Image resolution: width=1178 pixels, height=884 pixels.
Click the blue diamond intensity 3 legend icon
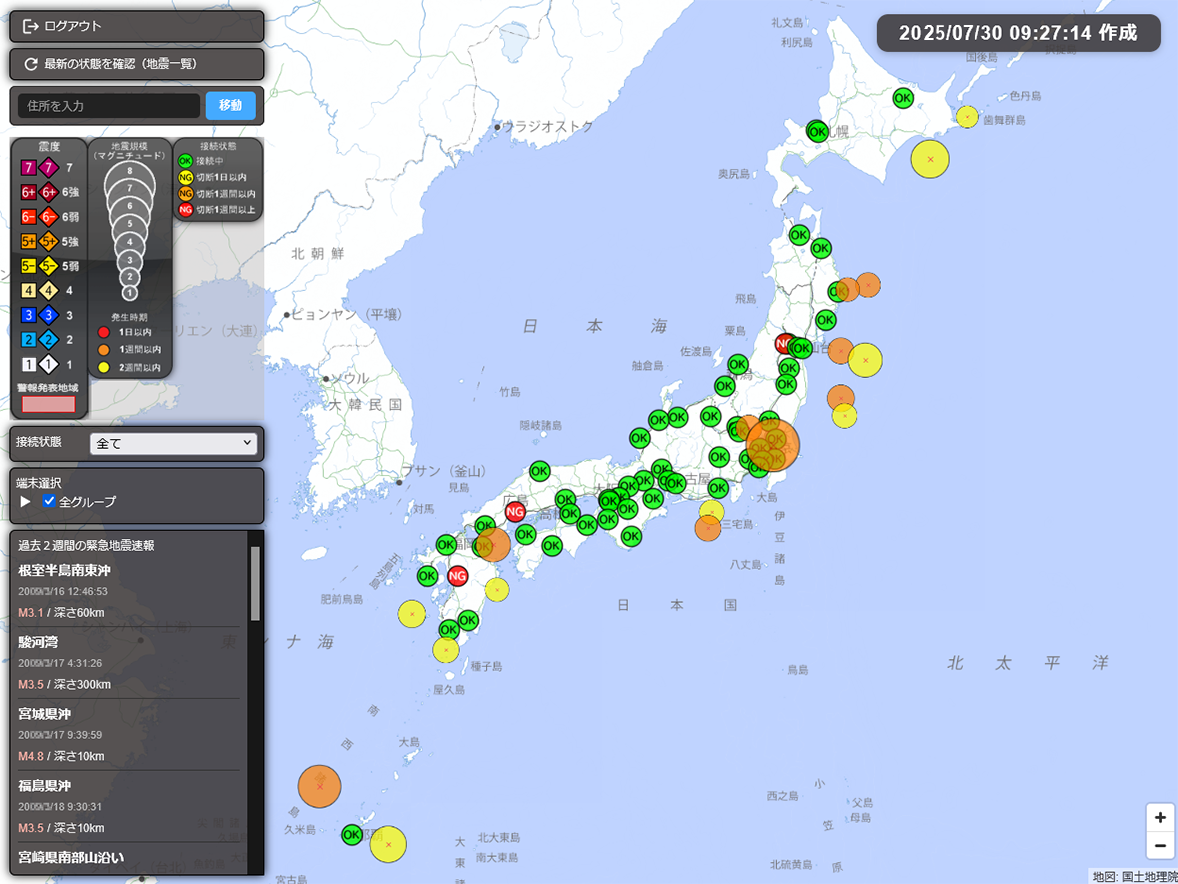tap(49, 315)
